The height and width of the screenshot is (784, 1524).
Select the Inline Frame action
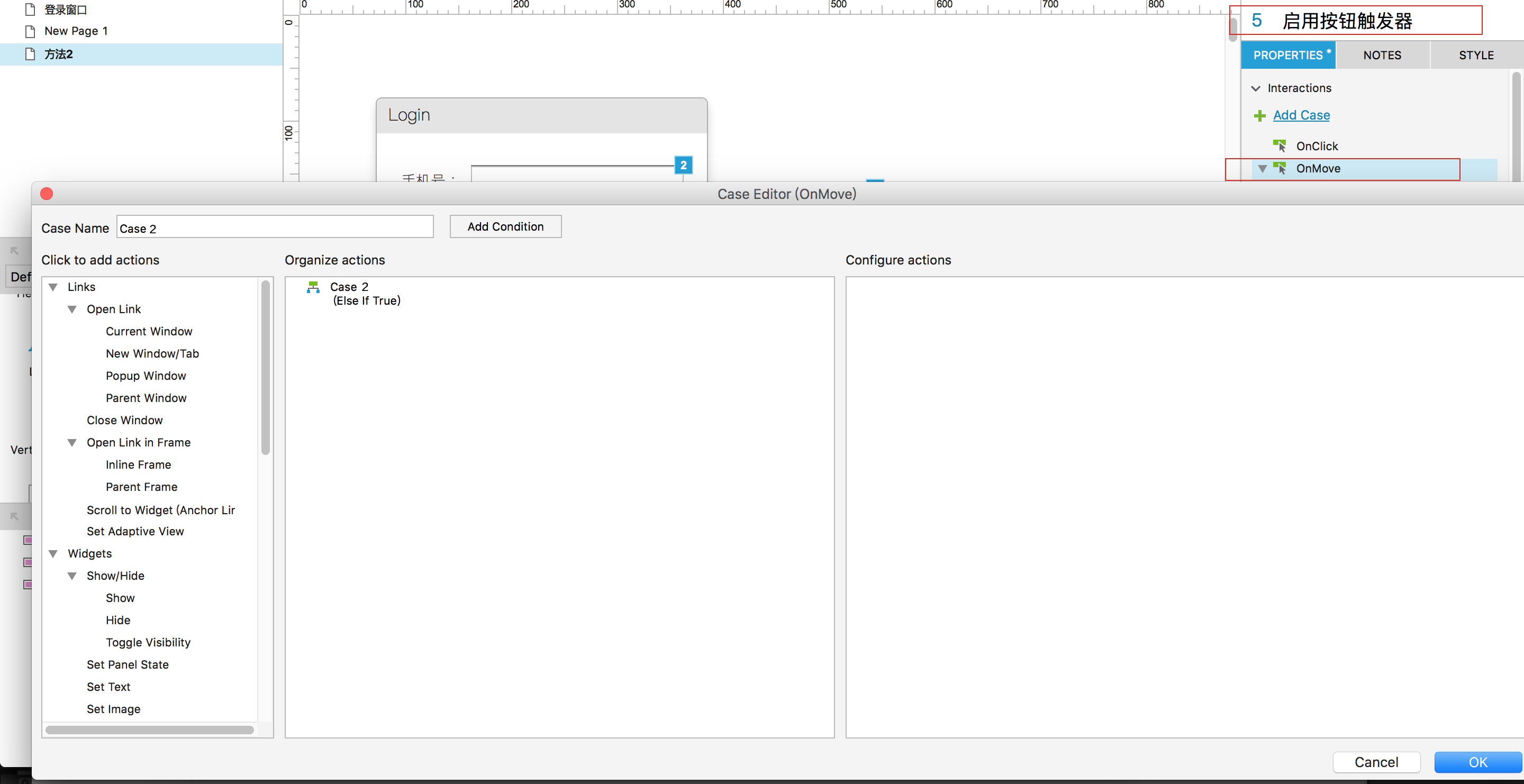click(x=139, y=464)
